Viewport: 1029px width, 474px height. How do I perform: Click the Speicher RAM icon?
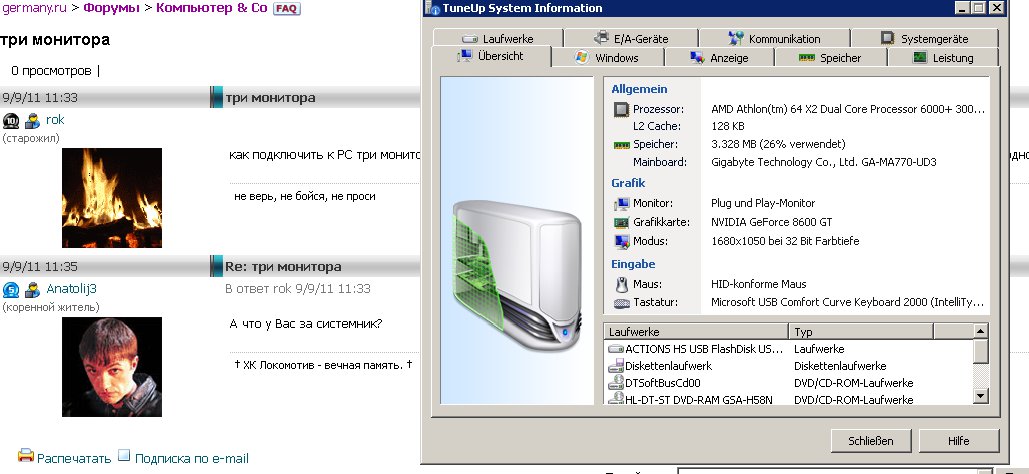point(621,144)
